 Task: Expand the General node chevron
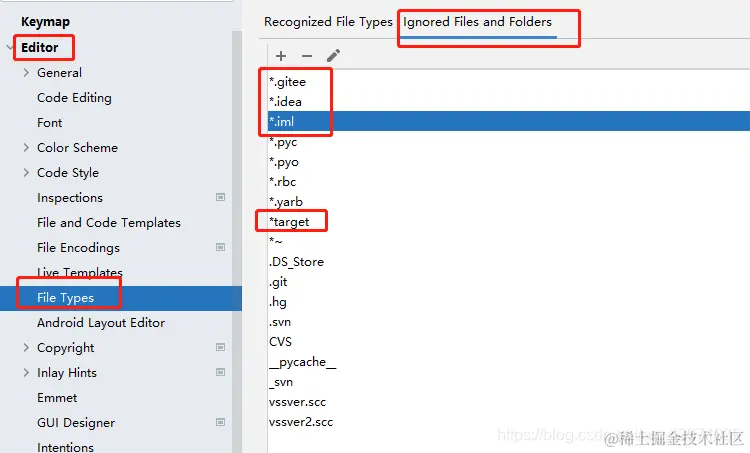coord(26,73)
